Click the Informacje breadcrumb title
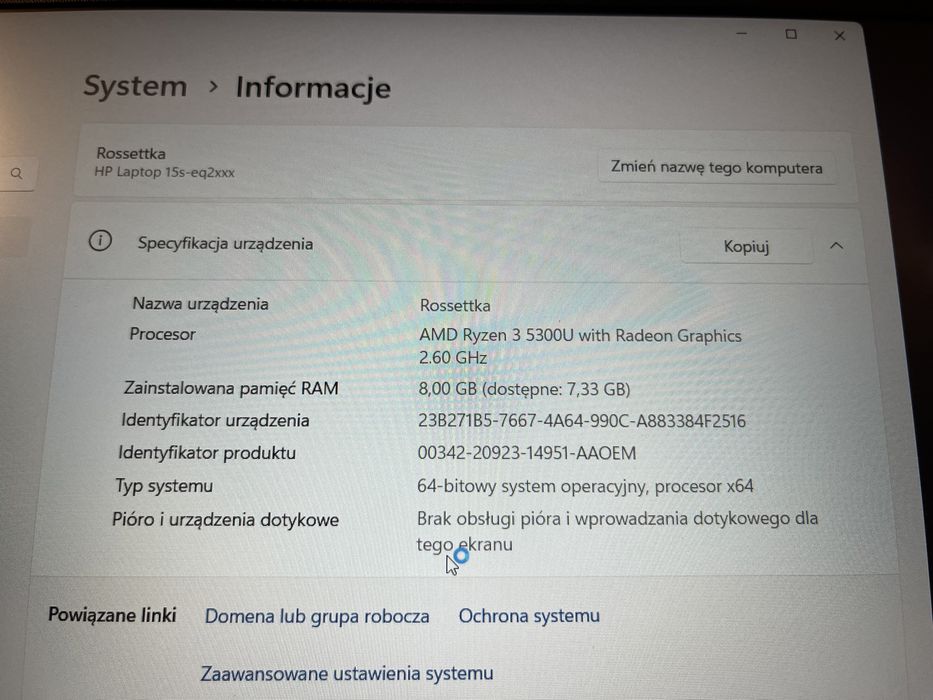The image size is (933, 700). [x=313, y=88]
